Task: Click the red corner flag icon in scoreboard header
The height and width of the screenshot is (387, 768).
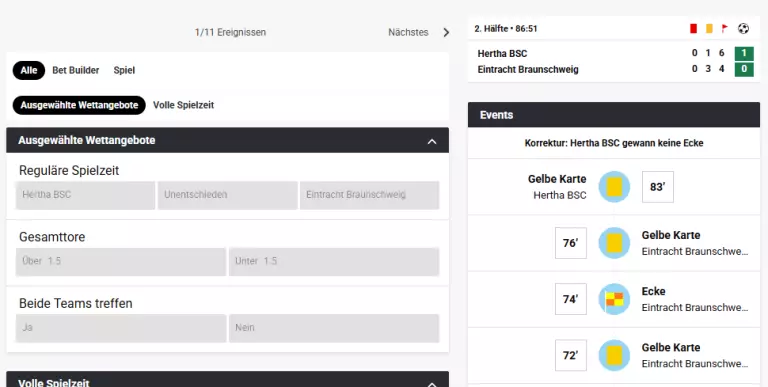Action: point(724,29)
